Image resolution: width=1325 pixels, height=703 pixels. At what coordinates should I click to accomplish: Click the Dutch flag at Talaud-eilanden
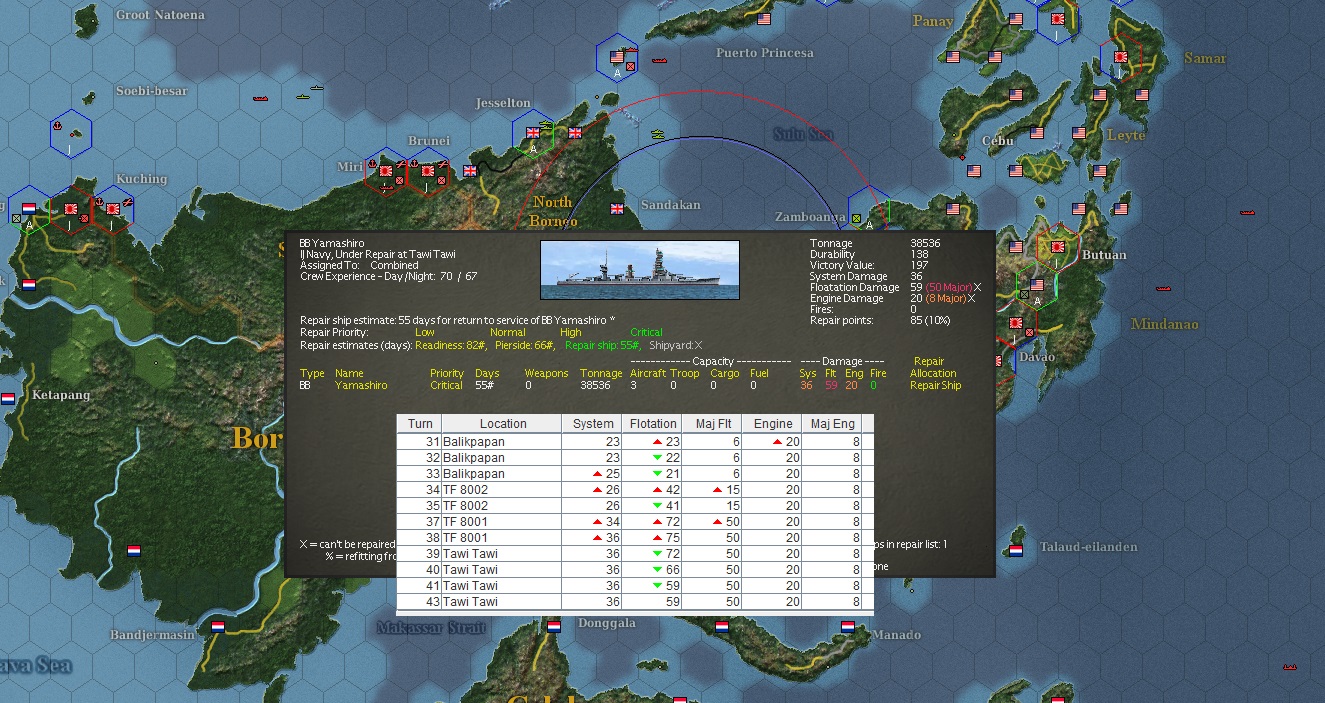tap(1016, 550)
